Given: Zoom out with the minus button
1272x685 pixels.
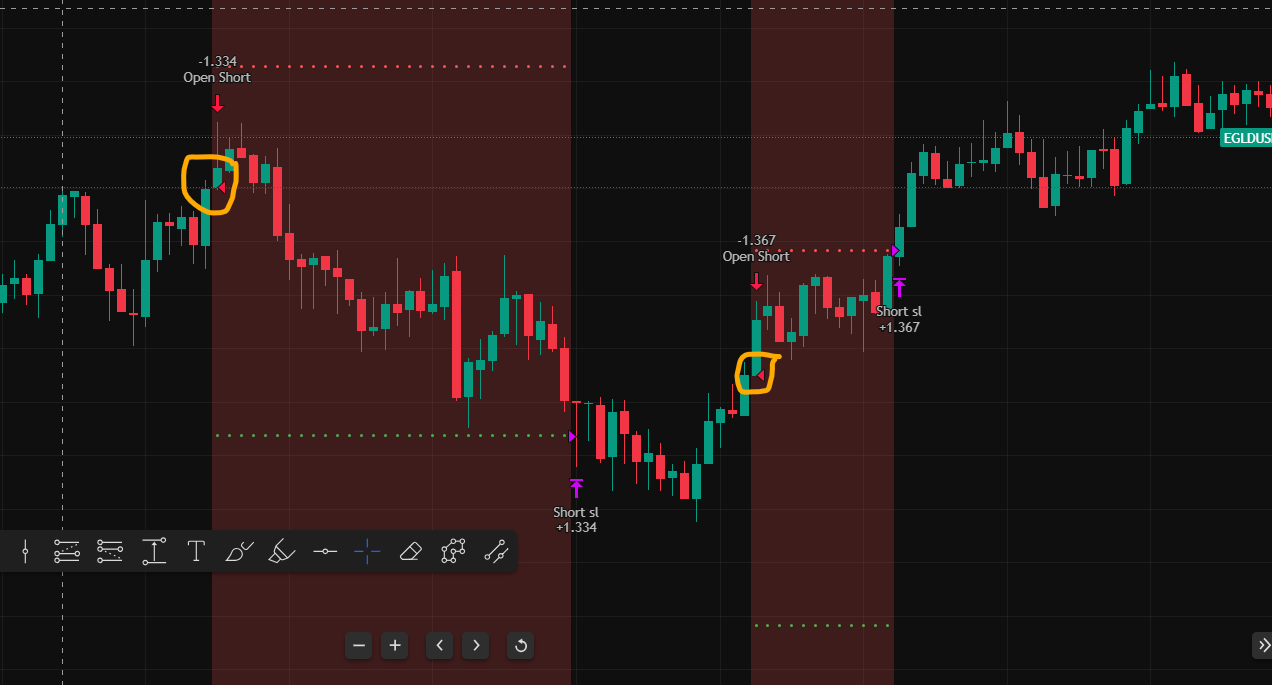Looking at the screenshot, I should coord(359,645).
